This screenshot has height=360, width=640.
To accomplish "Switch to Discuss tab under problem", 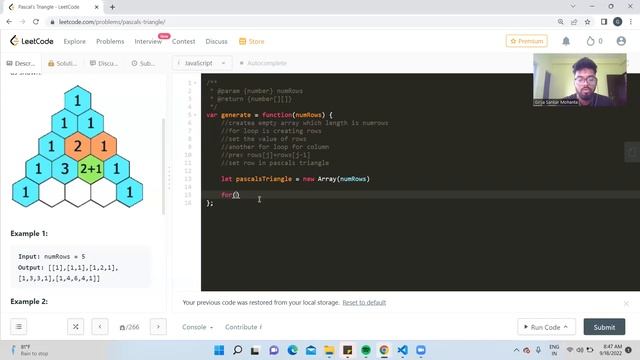I will [104, 63].
